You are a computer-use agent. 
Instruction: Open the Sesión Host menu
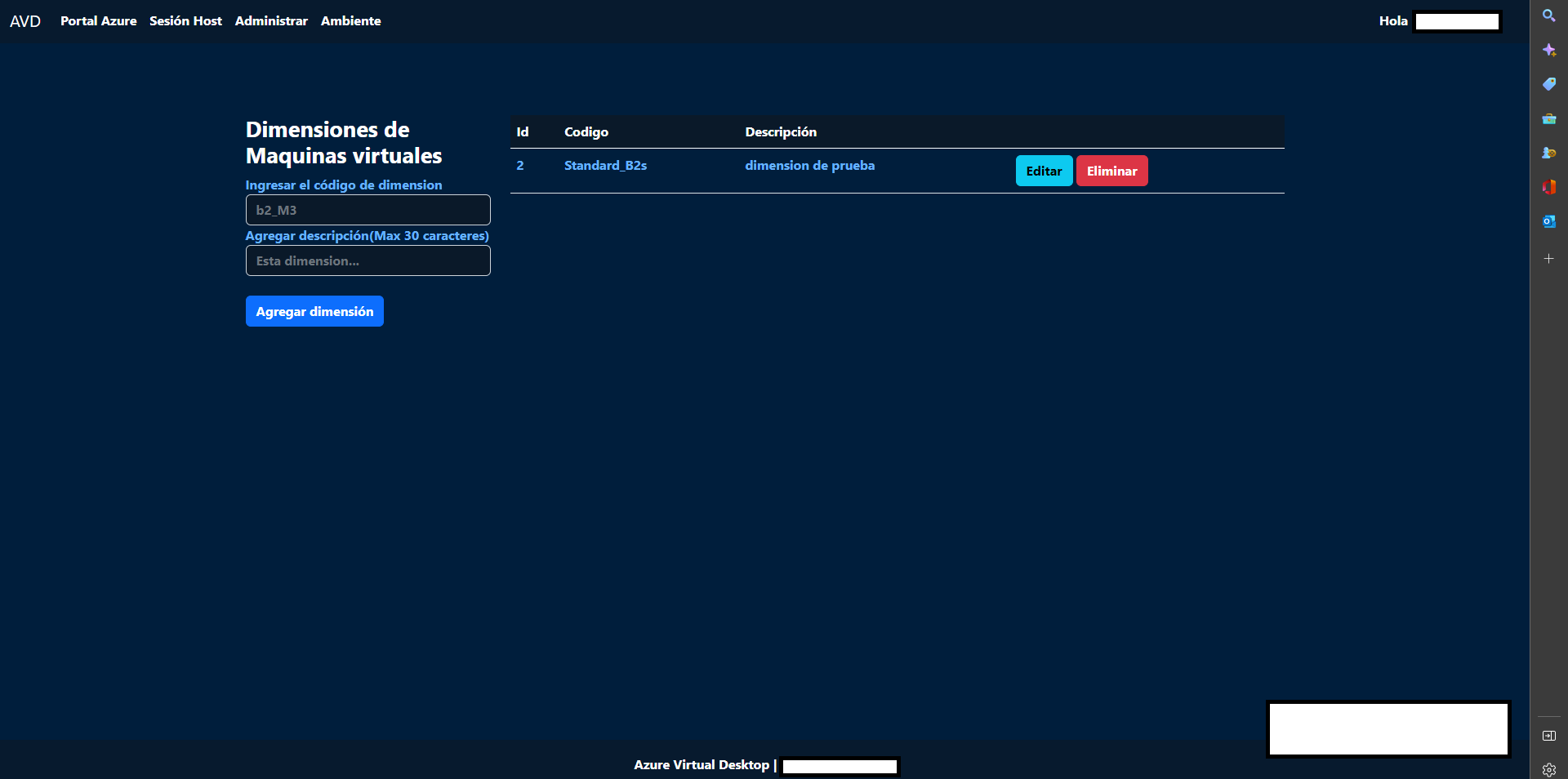(185, 21)
